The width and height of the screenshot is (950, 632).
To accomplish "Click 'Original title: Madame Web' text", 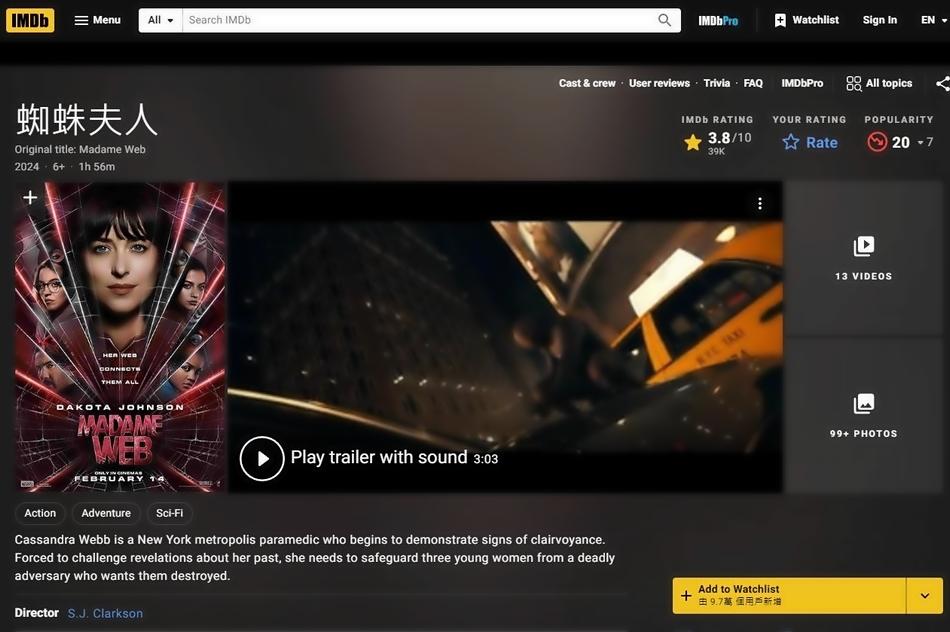I will (80, 149).
